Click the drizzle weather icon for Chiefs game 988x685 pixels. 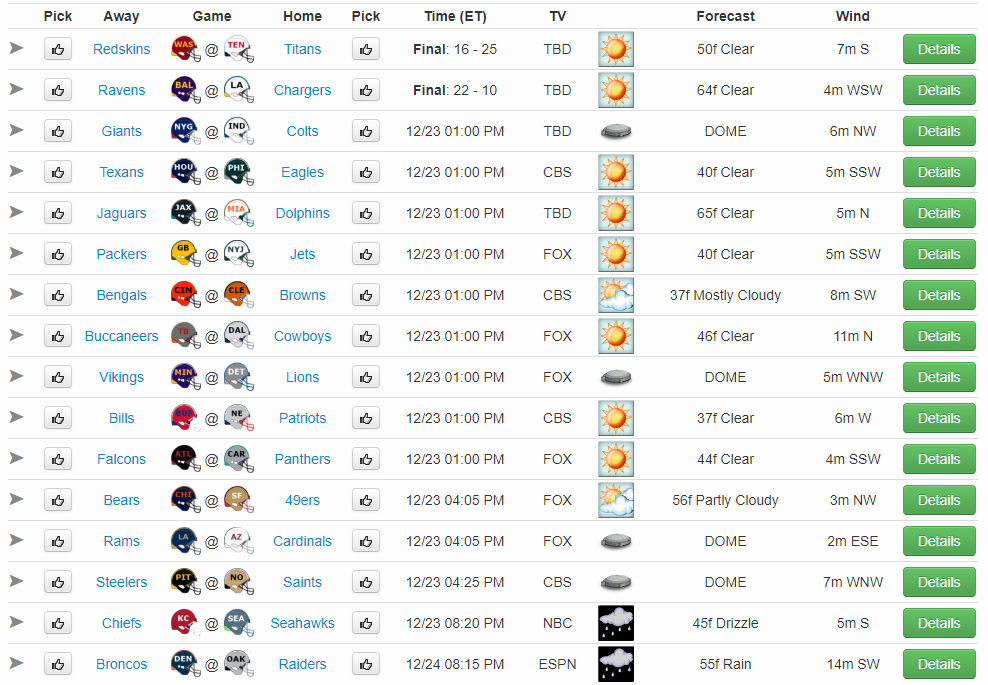click(615, 623)
